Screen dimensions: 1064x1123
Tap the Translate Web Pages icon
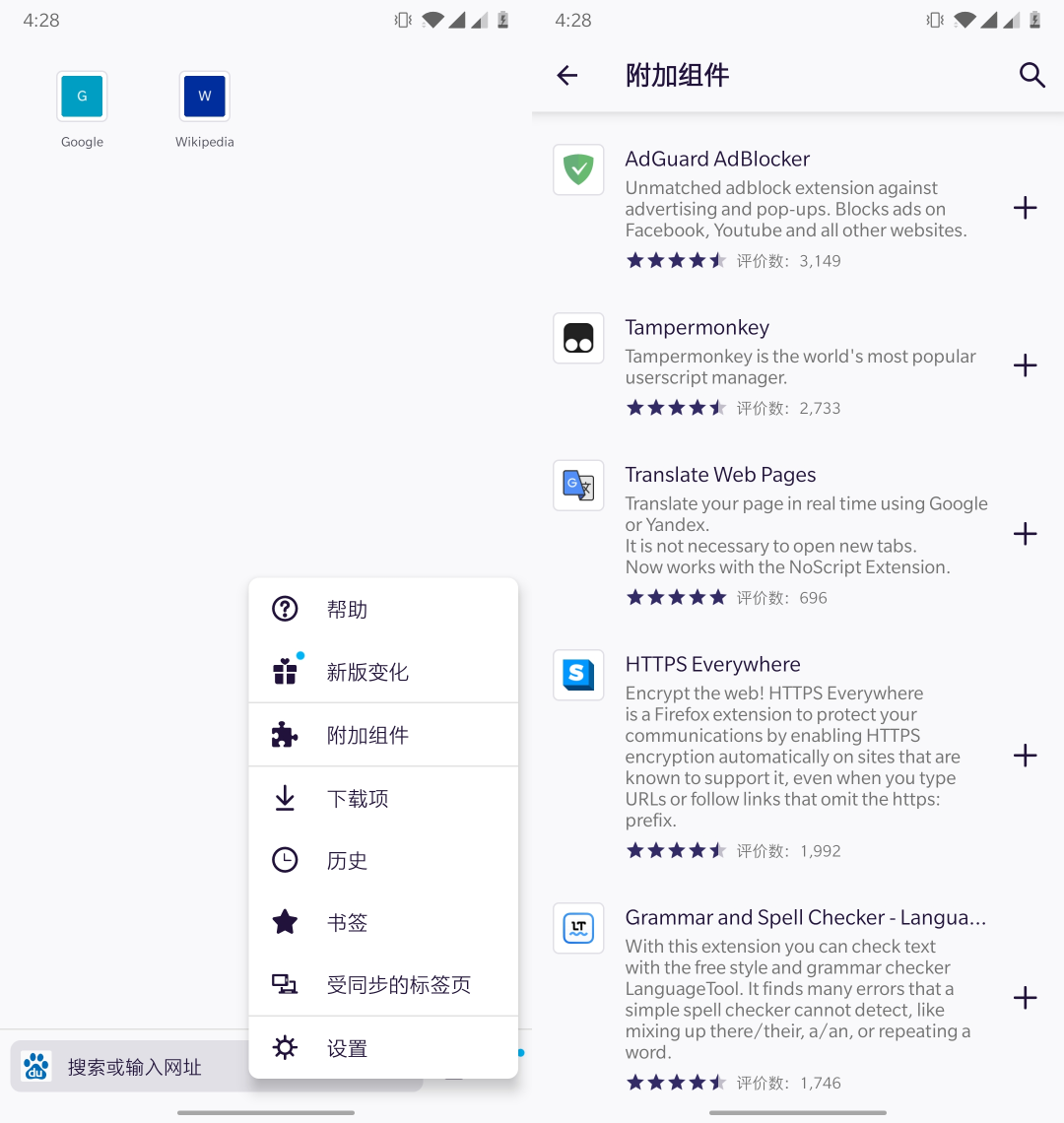tap(578, 485)
